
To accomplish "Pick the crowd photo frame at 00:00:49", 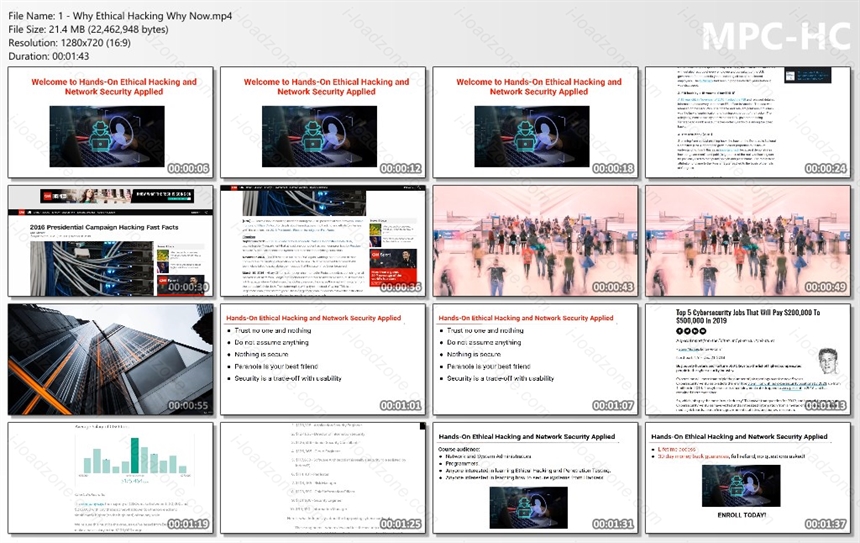I will 748,241.
